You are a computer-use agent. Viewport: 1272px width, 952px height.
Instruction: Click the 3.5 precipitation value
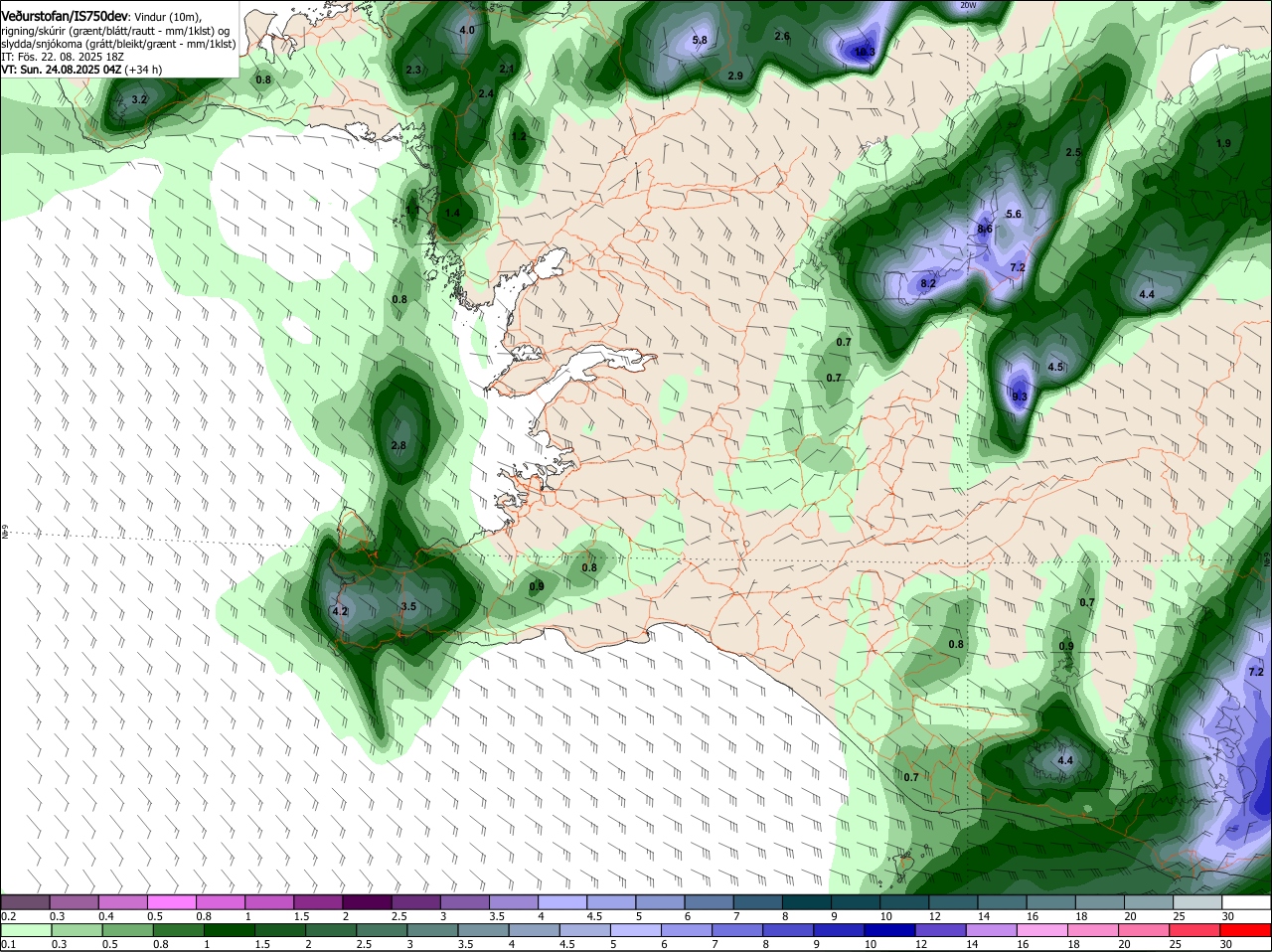tap(408, 606)
